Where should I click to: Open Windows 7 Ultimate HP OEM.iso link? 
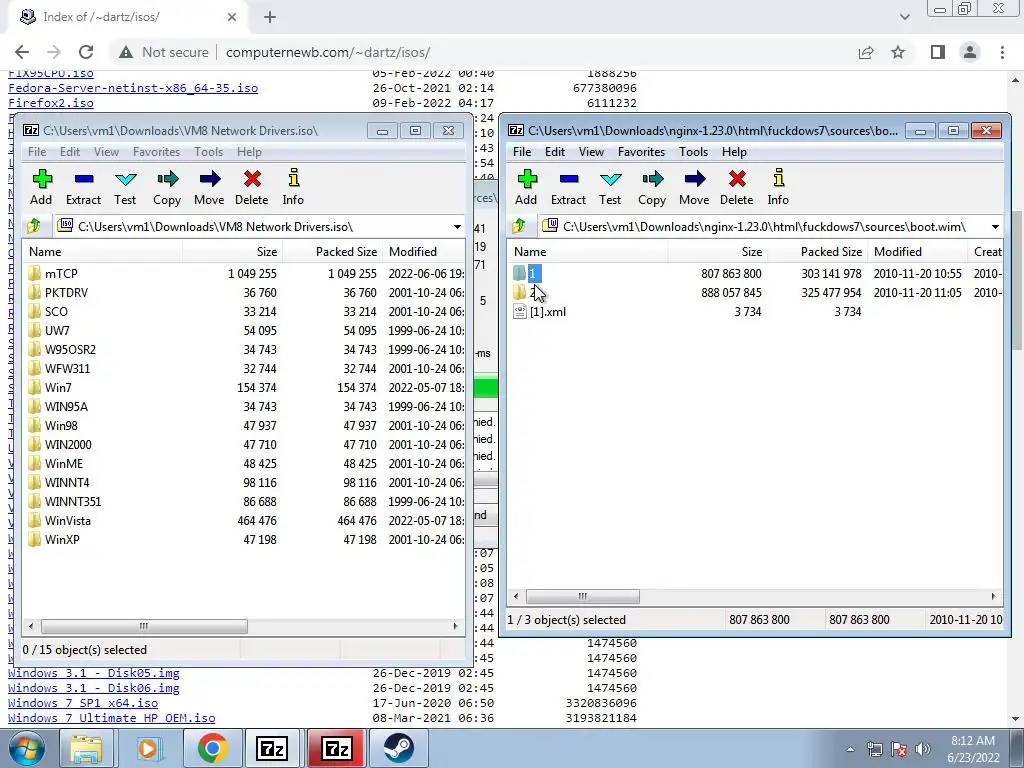tap(112, 718)
